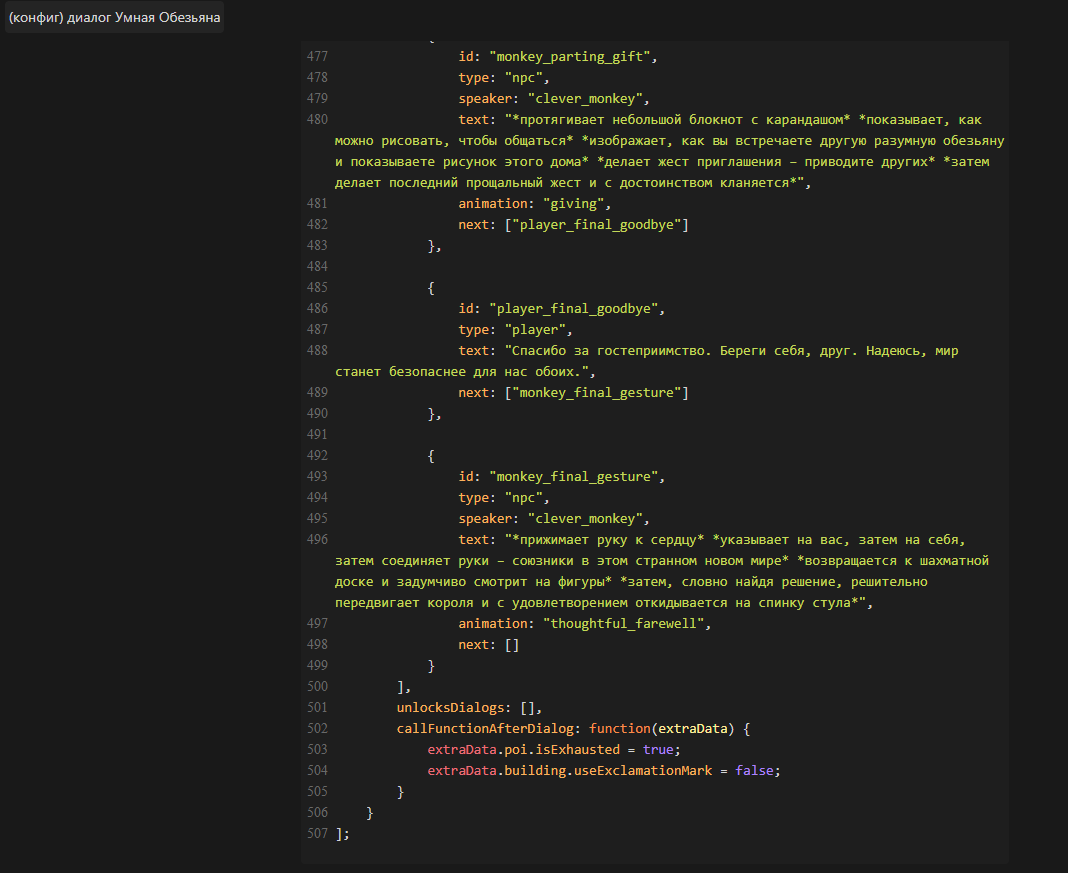Click empty line number 491 in gutter
Viewport: 1068px width, 873px height.
(317, 435)
